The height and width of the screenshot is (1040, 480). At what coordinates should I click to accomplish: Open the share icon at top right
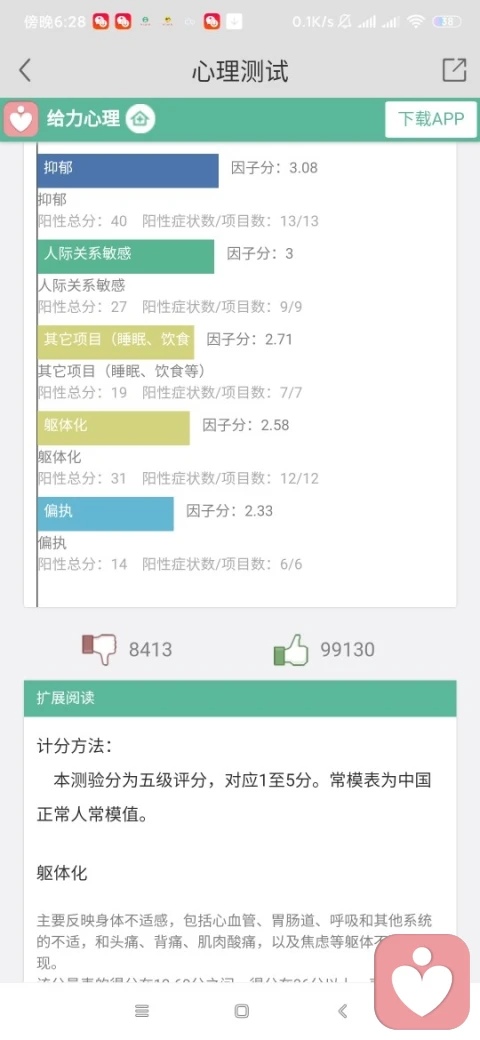454,70
